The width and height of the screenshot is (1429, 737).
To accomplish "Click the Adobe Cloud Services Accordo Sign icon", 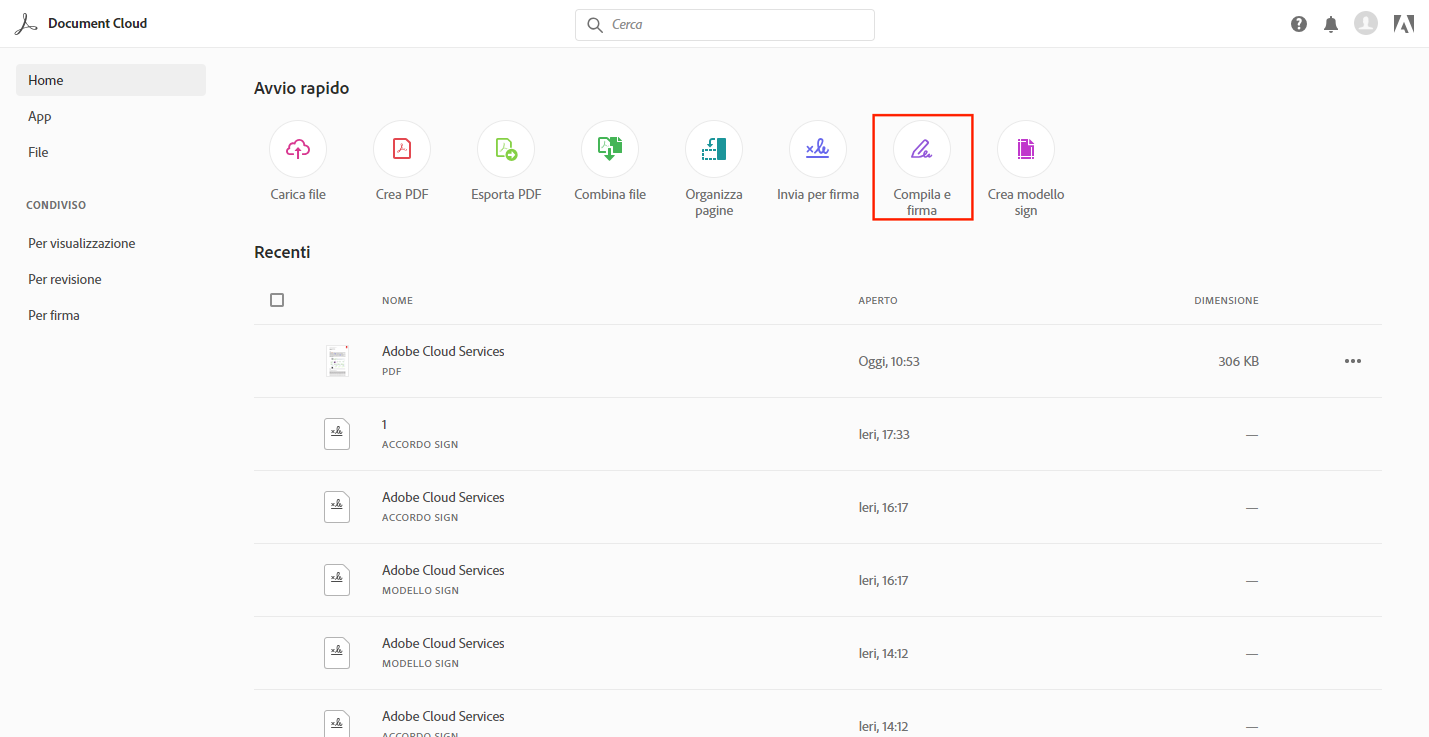I will tap(337, 507).
